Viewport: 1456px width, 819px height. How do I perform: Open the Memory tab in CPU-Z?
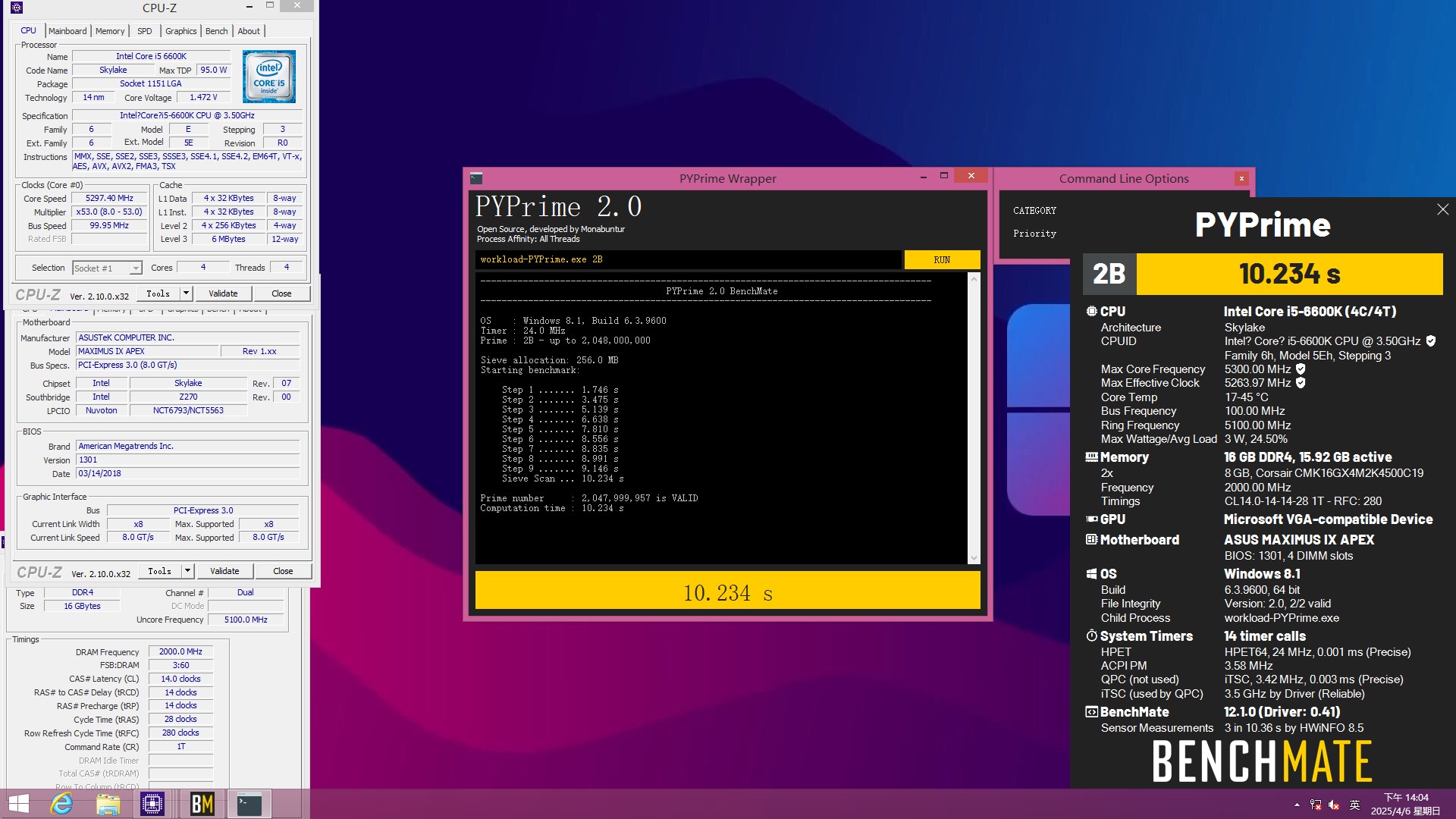pos(110,31)
